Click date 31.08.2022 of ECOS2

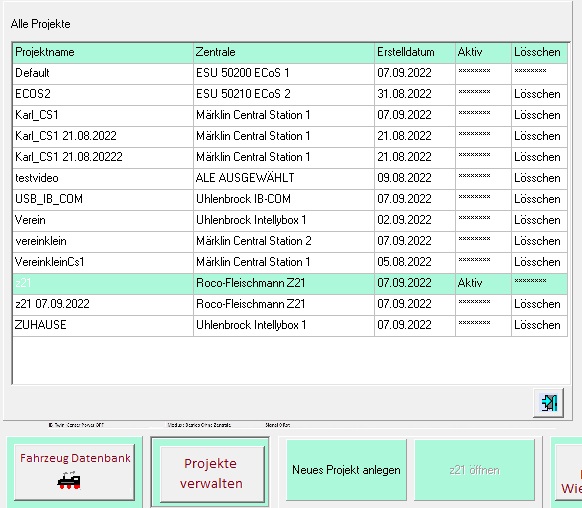(x=415, y=94)
